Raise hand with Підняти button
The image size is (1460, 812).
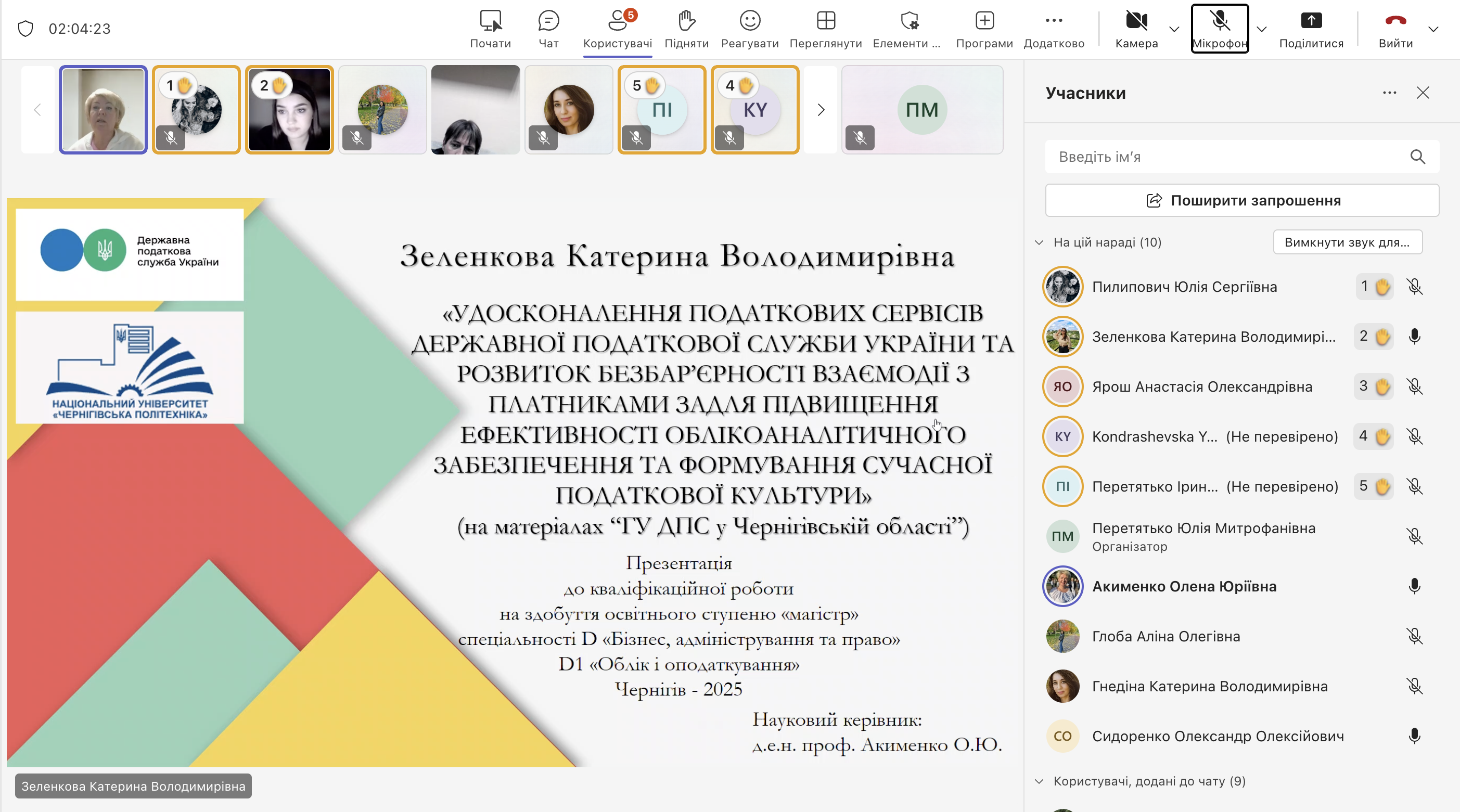tap(686, 28)
